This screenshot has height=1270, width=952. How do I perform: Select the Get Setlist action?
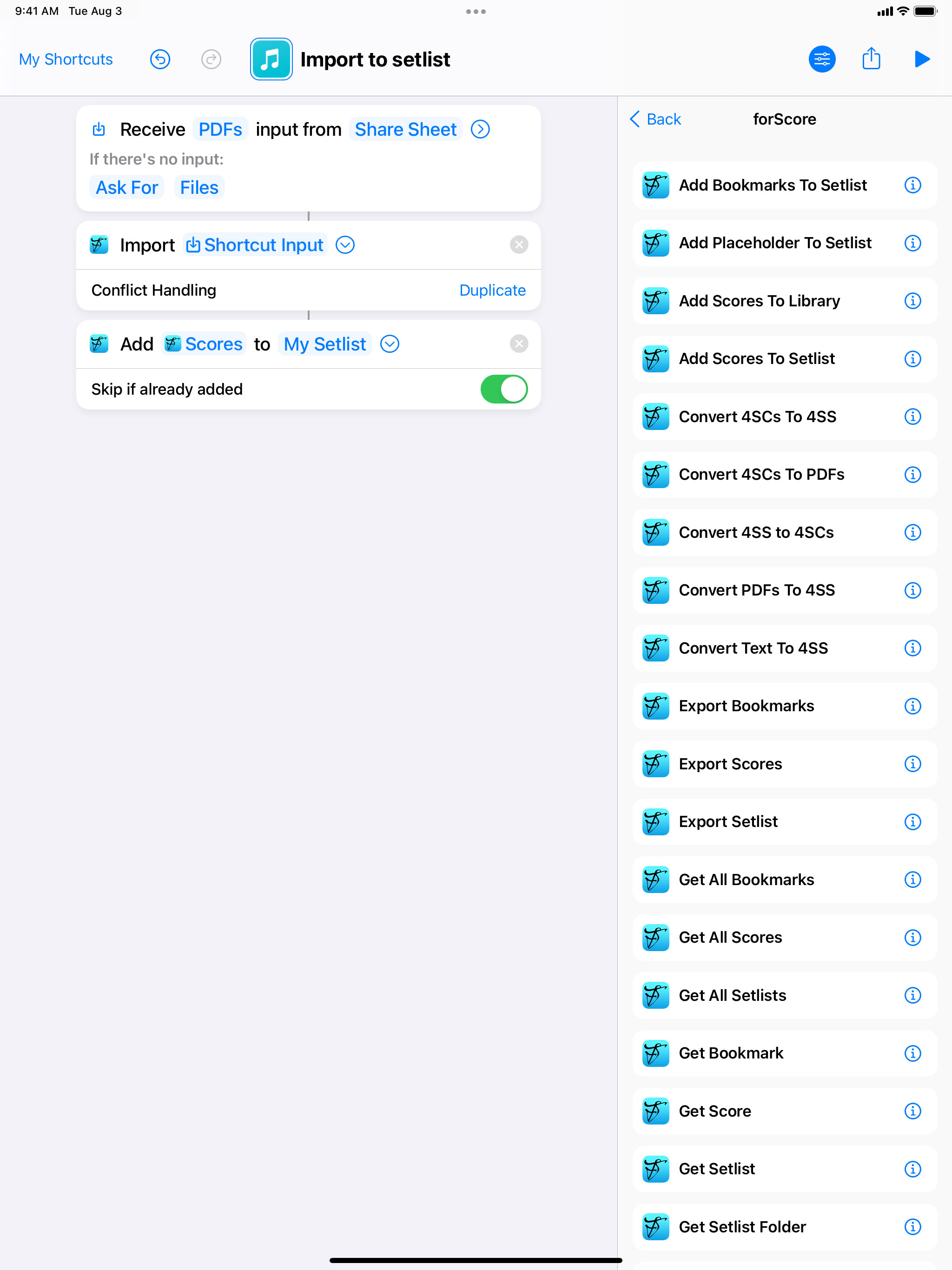pyautogui.click(x=784, y=1169)
